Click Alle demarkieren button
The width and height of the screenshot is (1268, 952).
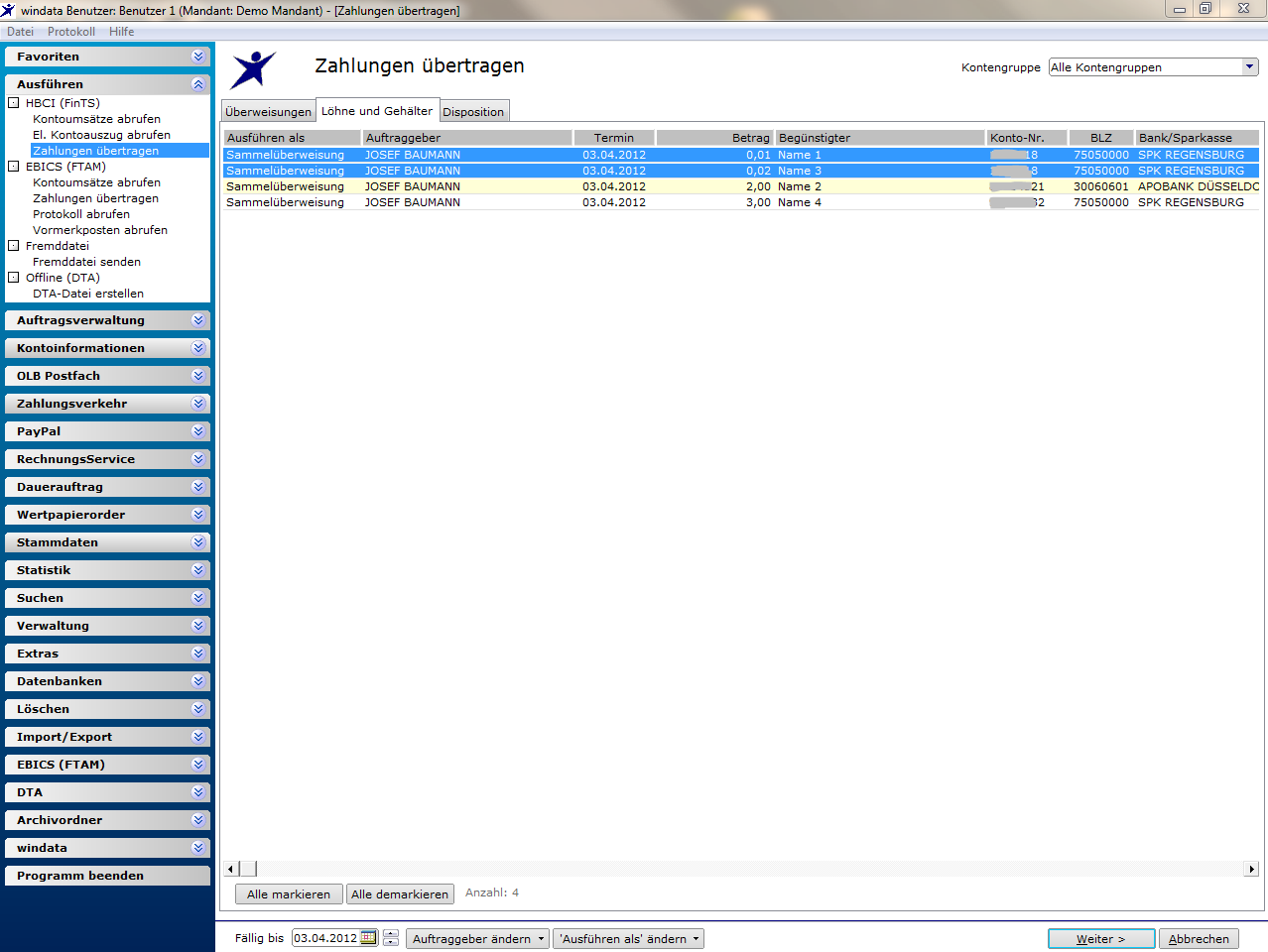(x=400, y=894)
